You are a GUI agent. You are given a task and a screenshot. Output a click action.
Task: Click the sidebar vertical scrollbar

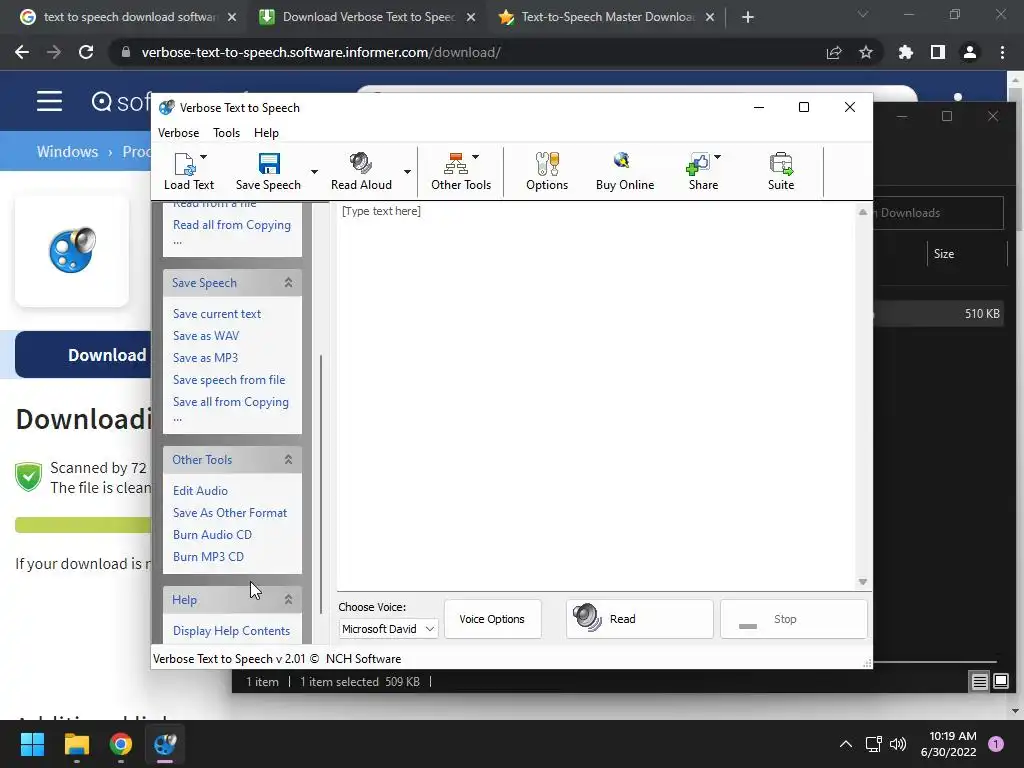click(x=321, y=483)
